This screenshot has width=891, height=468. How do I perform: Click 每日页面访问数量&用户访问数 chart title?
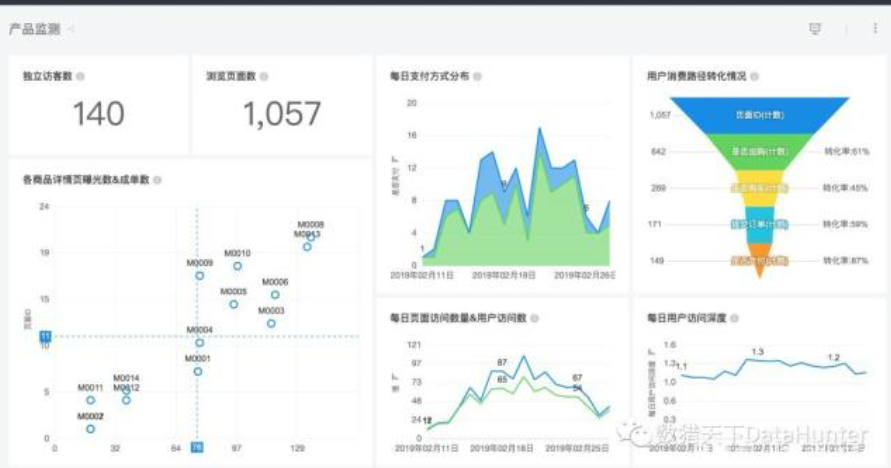pyautogui.click(x=458, y=319)
